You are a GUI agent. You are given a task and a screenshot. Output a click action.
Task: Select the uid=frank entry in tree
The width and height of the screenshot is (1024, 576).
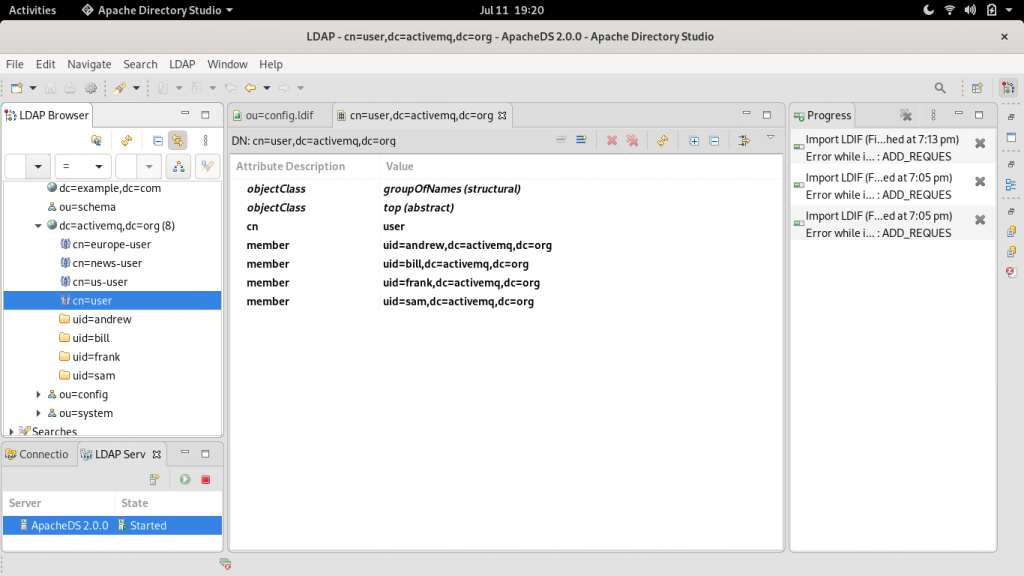96,357
